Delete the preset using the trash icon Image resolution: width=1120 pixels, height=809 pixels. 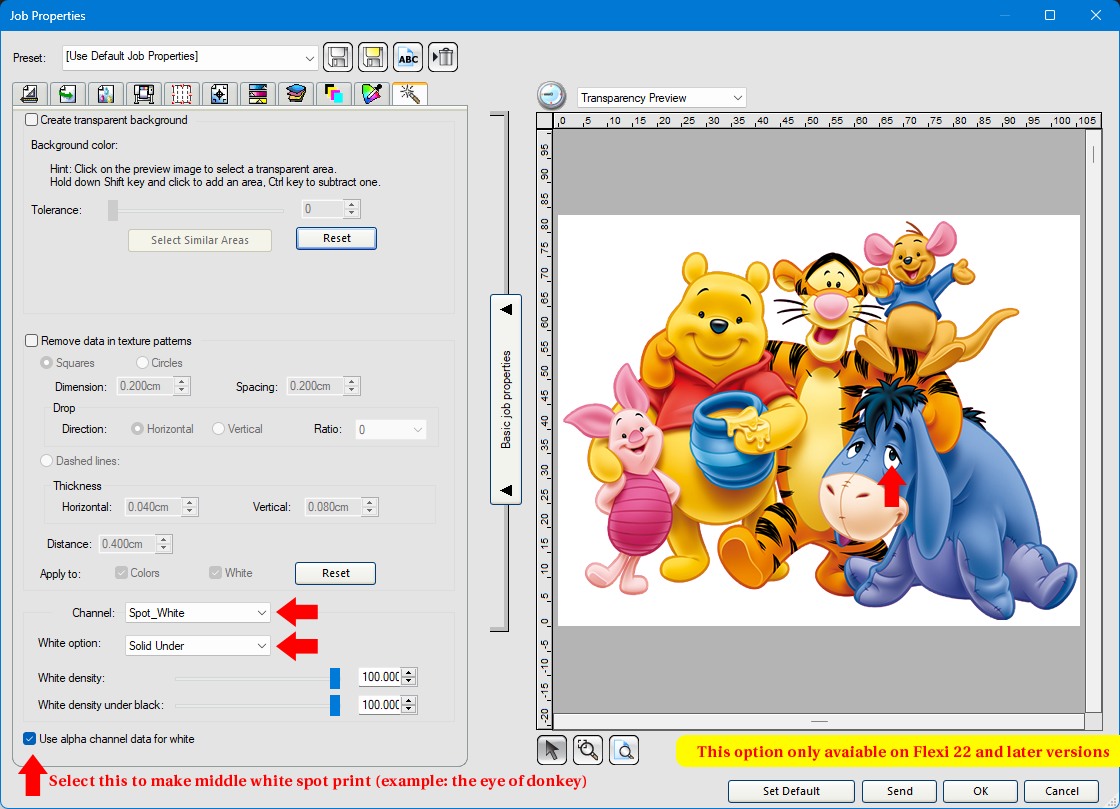click(443, 57)
